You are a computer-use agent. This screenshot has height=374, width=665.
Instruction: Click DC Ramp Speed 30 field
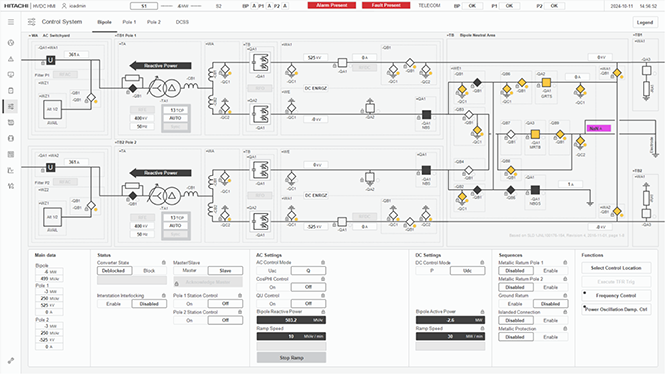pyautogui.click(x=450, y=337)
